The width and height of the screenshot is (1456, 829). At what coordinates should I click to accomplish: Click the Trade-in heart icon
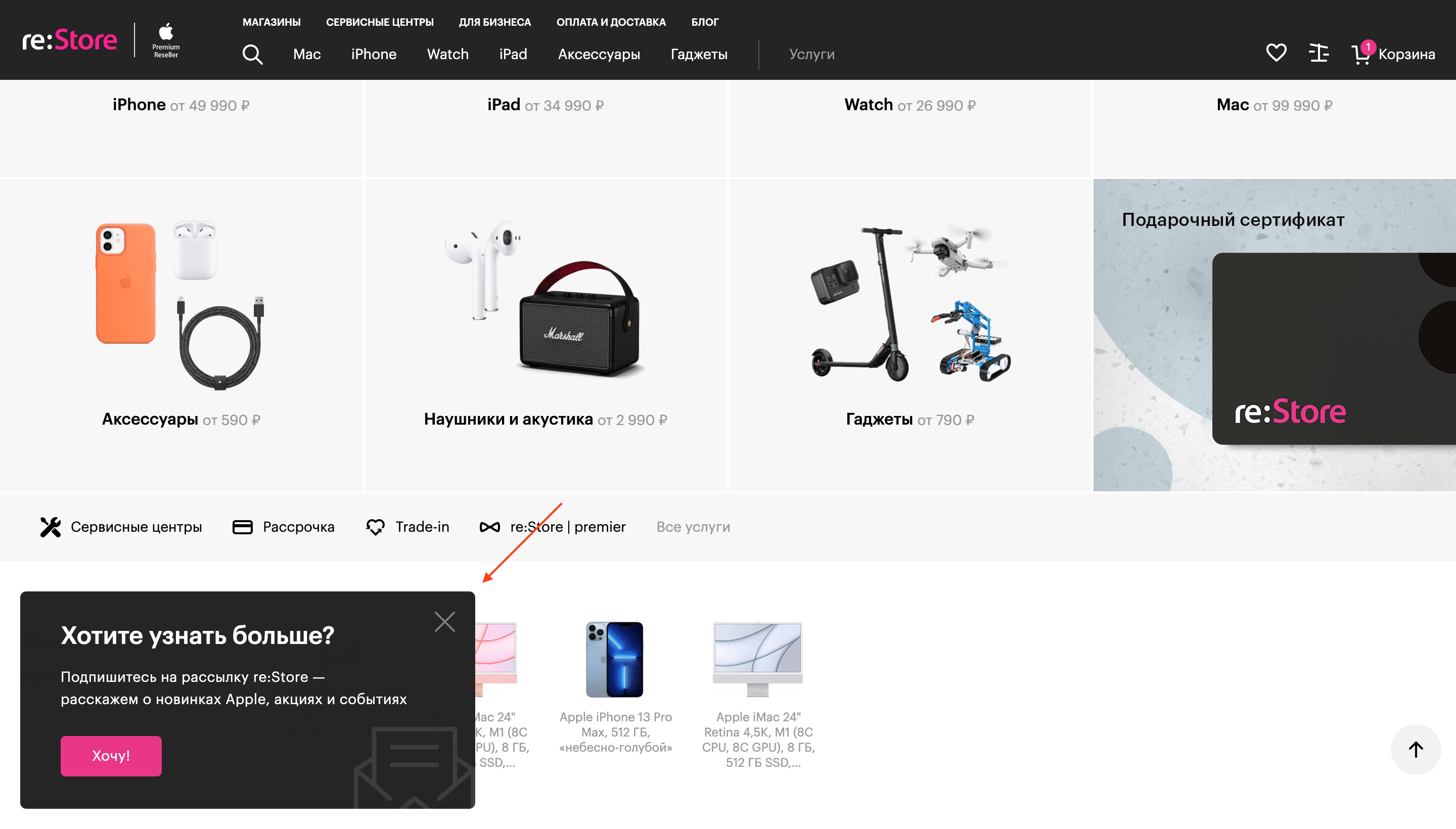[375, 527]
